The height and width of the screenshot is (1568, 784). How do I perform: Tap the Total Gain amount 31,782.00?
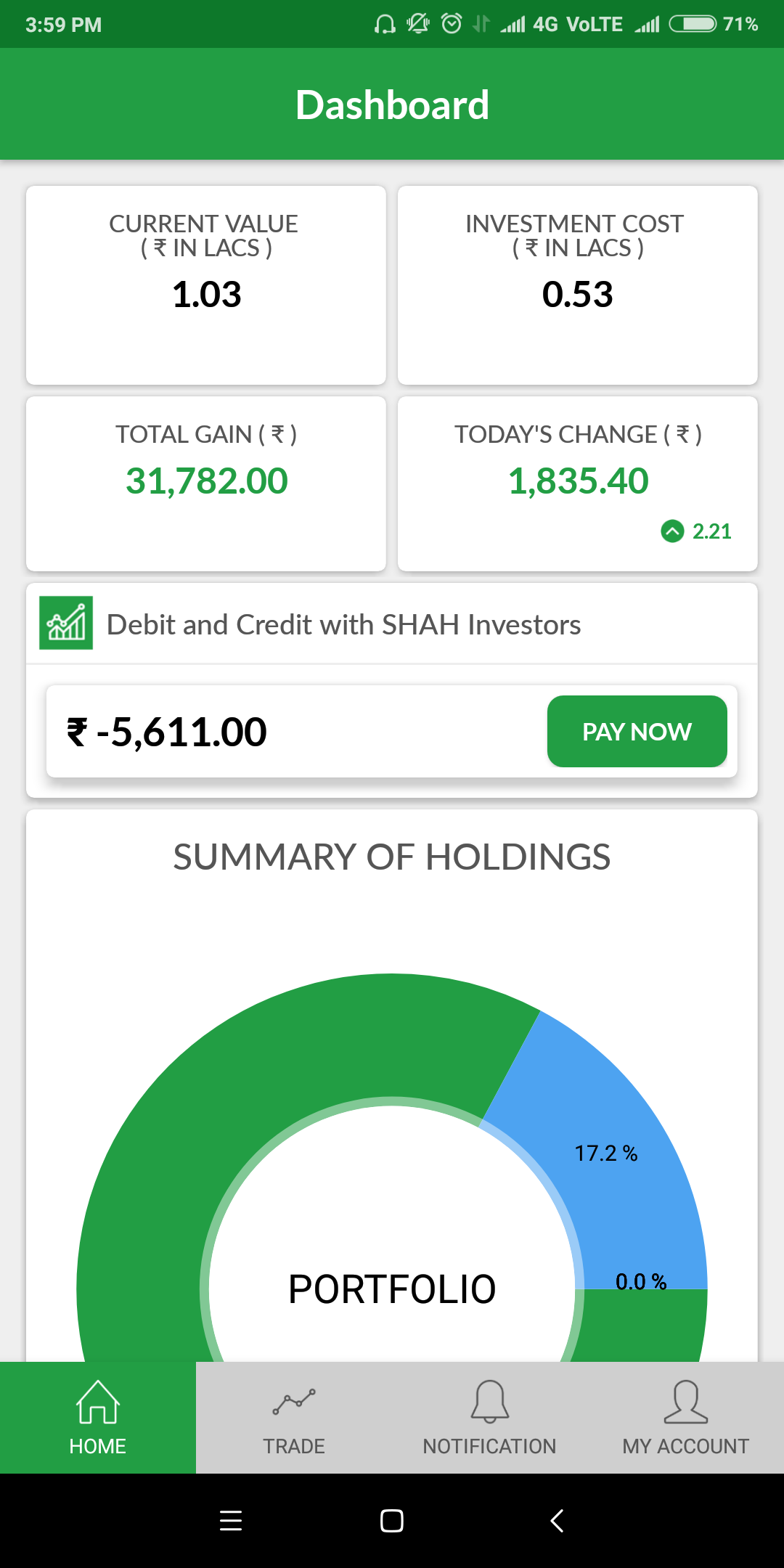(207, 481)
